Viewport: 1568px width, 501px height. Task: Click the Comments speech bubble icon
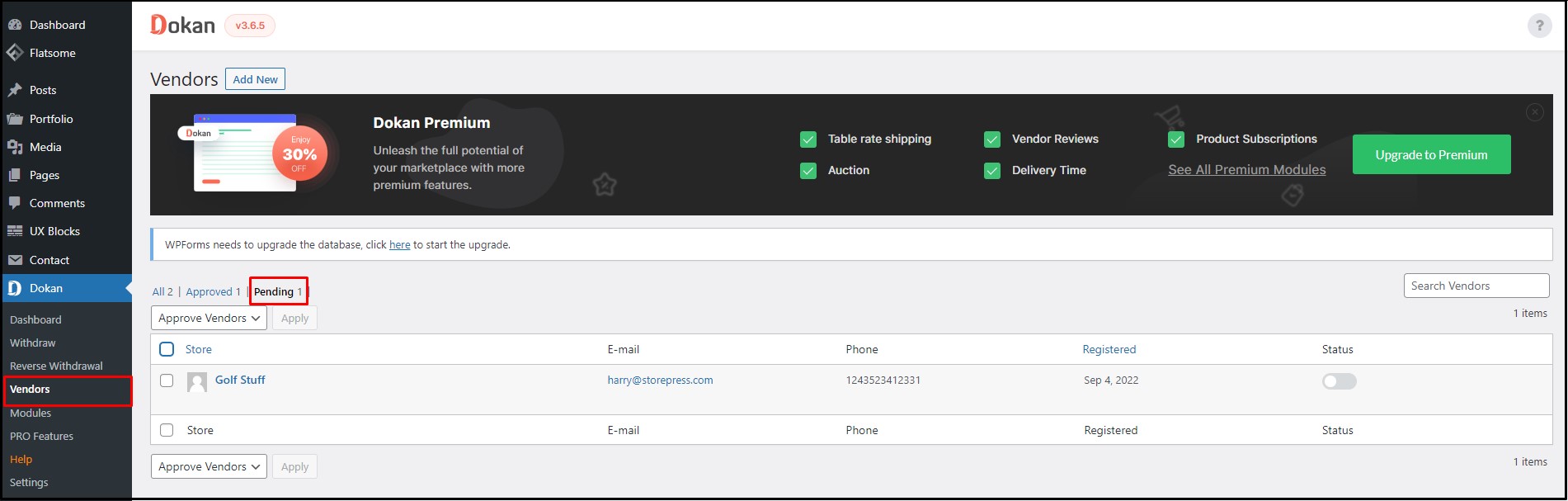(15, 203)
